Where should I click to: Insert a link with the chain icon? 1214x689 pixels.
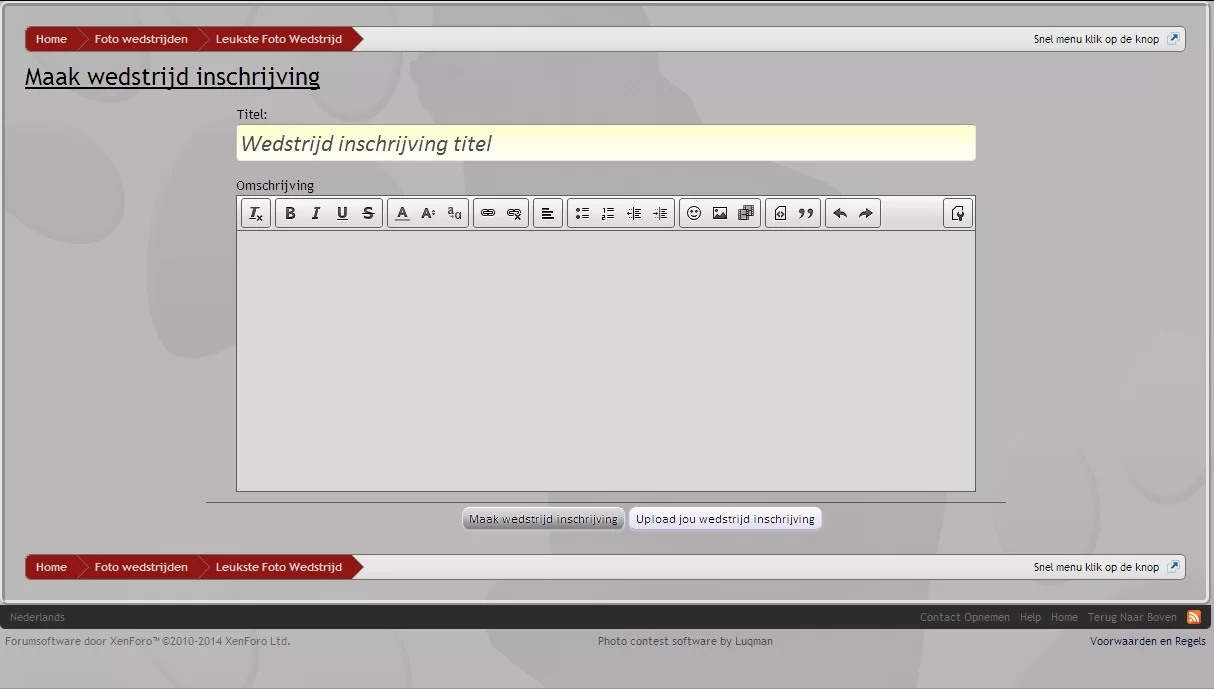488,213
